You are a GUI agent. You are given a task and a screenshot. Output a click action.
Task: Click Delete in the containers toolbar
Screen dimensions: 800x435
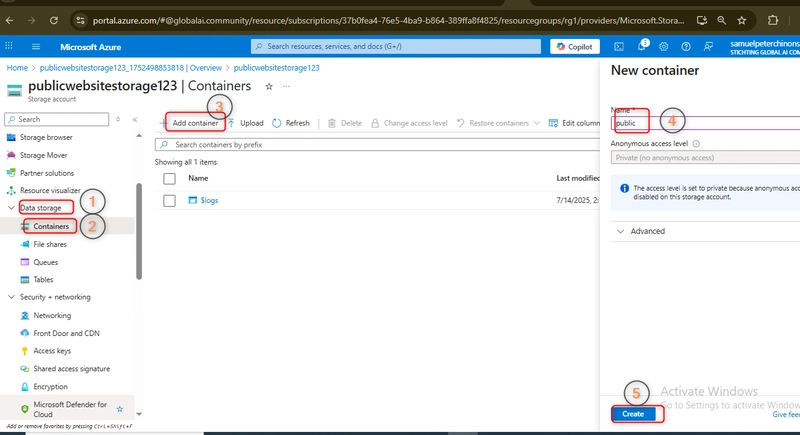click(345, 123)
